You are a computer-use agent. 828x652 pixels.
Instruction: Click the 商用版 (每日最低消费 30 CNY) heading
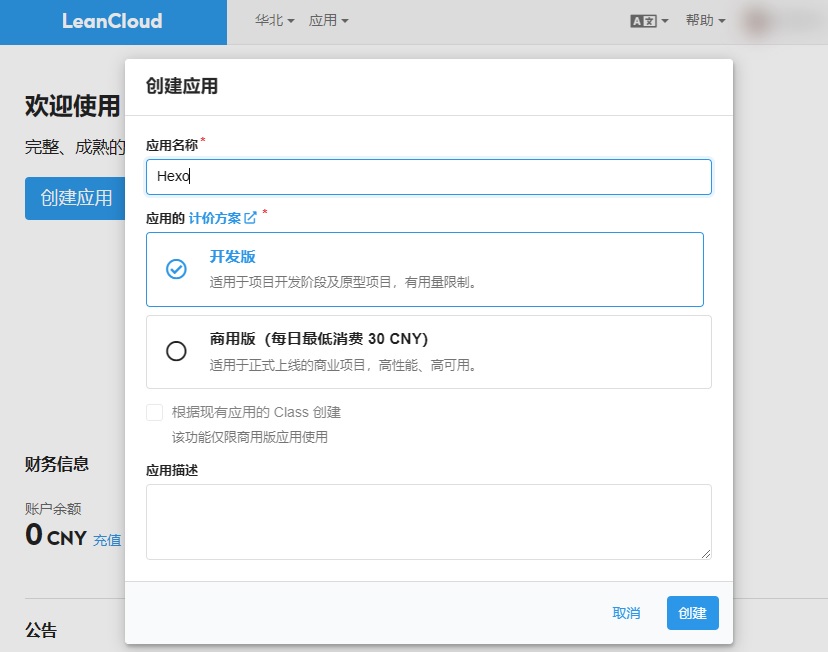[x=319, y=338]
